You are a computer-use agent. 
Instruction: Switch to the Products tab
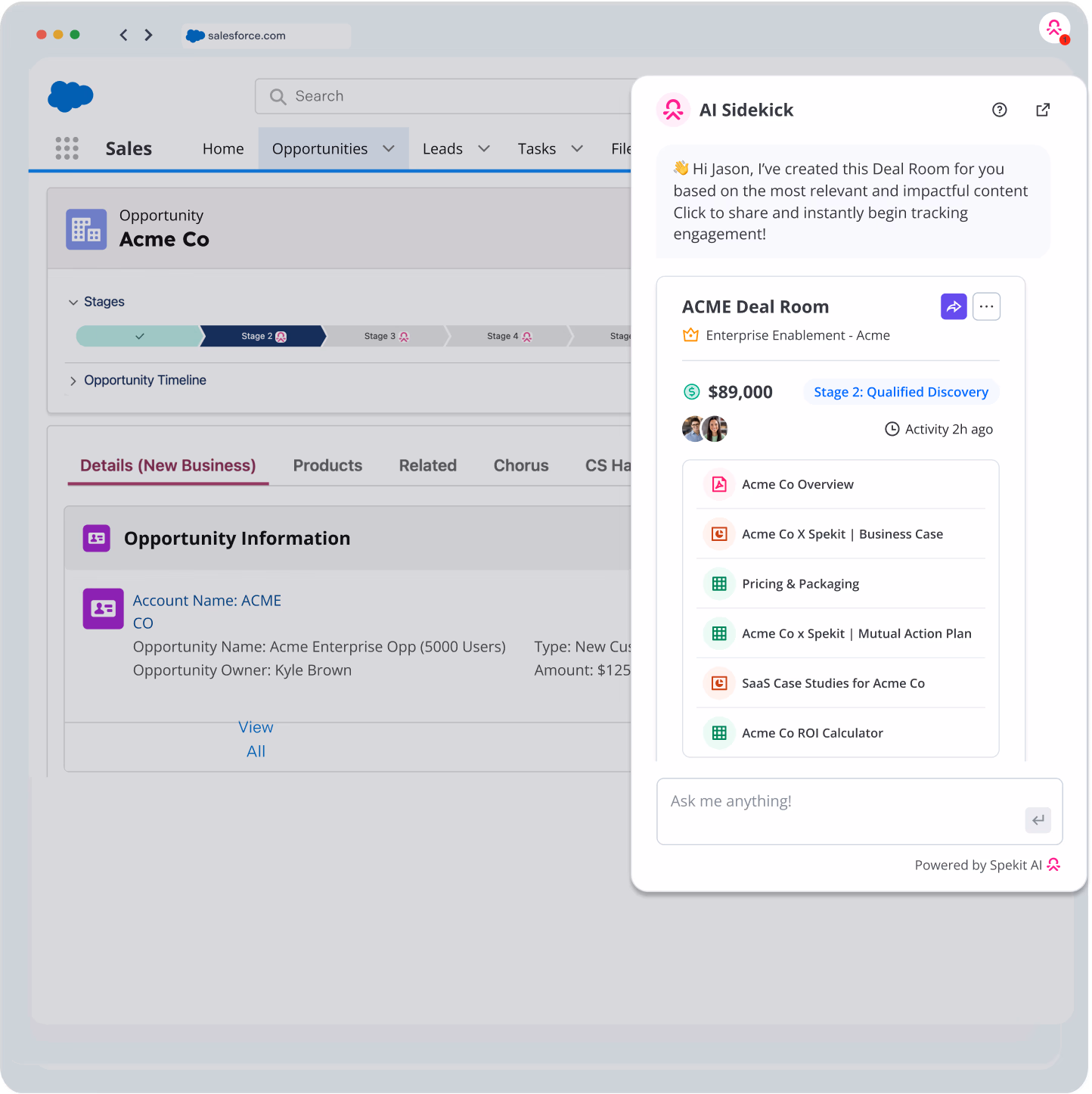coord(327,465)
